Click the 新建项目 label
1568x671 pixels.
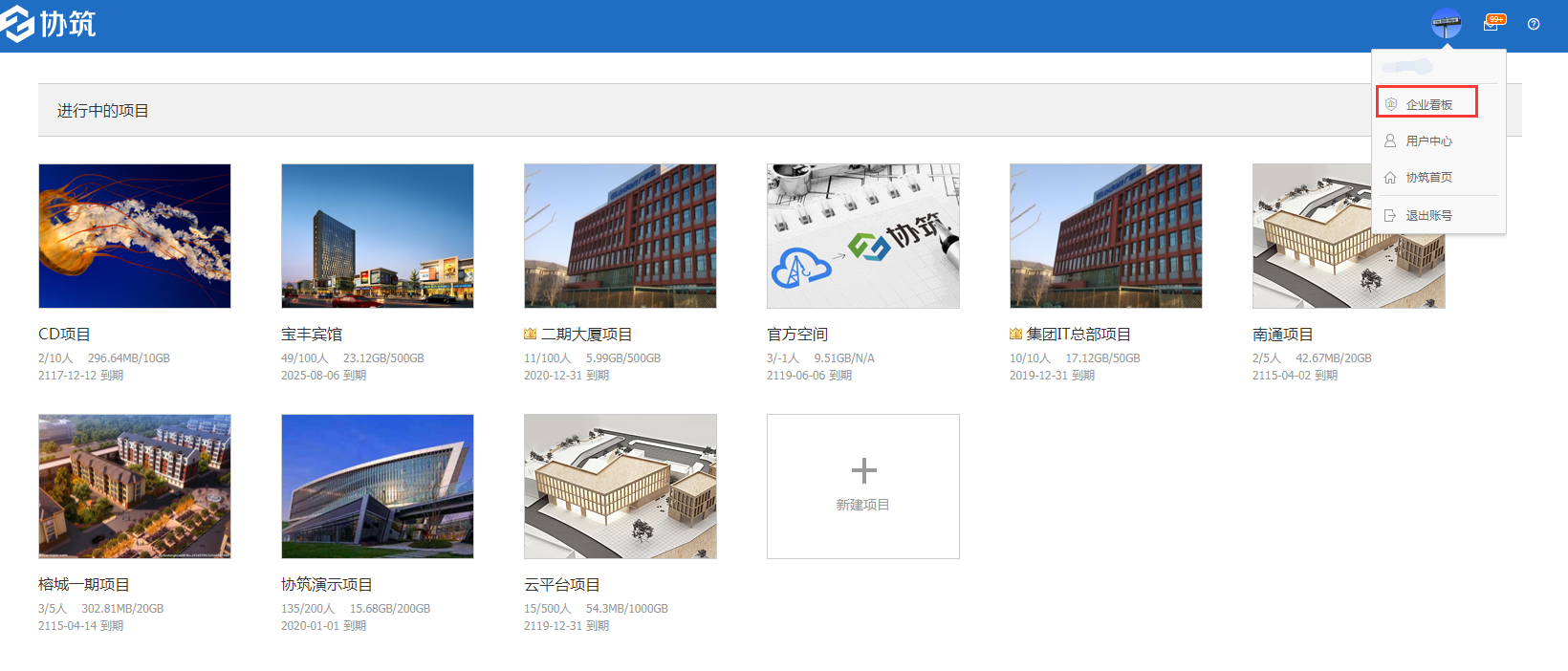point(863,505)
